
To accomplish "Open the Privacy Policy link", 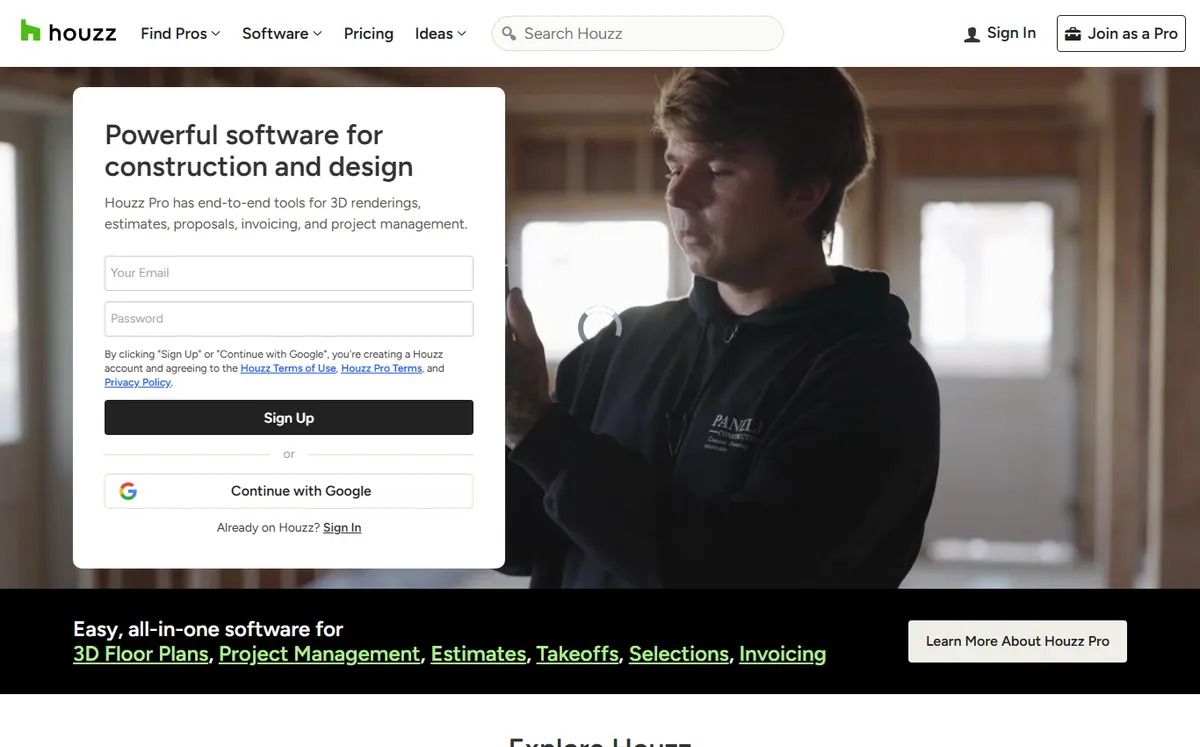I will [138, 382].
